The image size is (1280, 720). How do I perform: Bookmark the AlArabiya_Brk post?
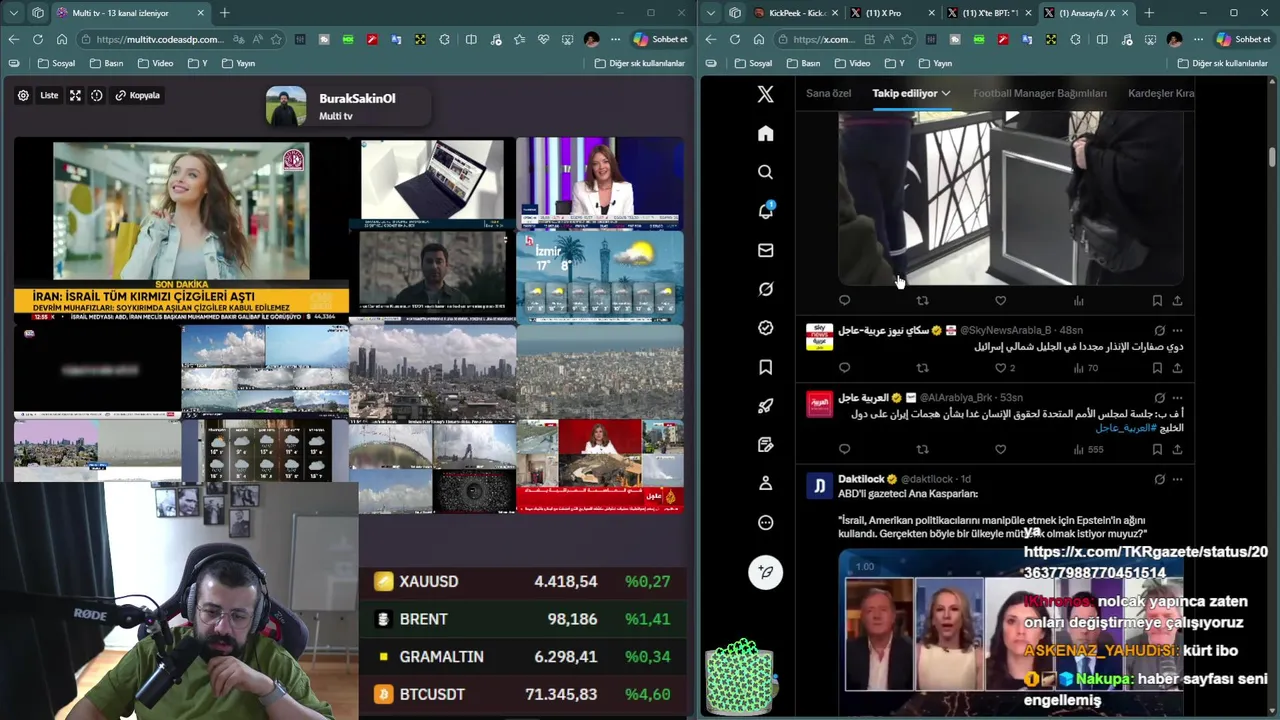[1157, 449]
